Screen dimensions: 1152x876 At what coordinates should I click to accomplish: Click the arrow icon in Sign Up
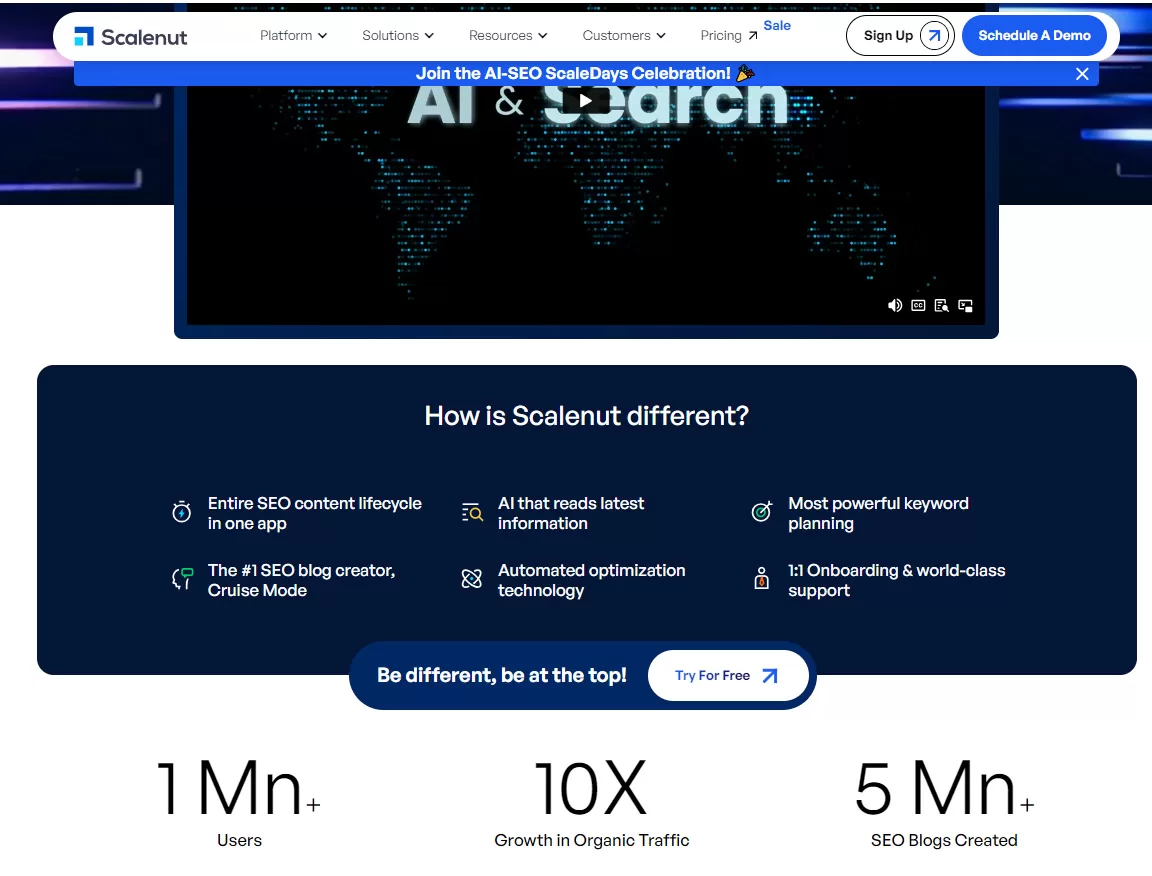pos(934,35)
